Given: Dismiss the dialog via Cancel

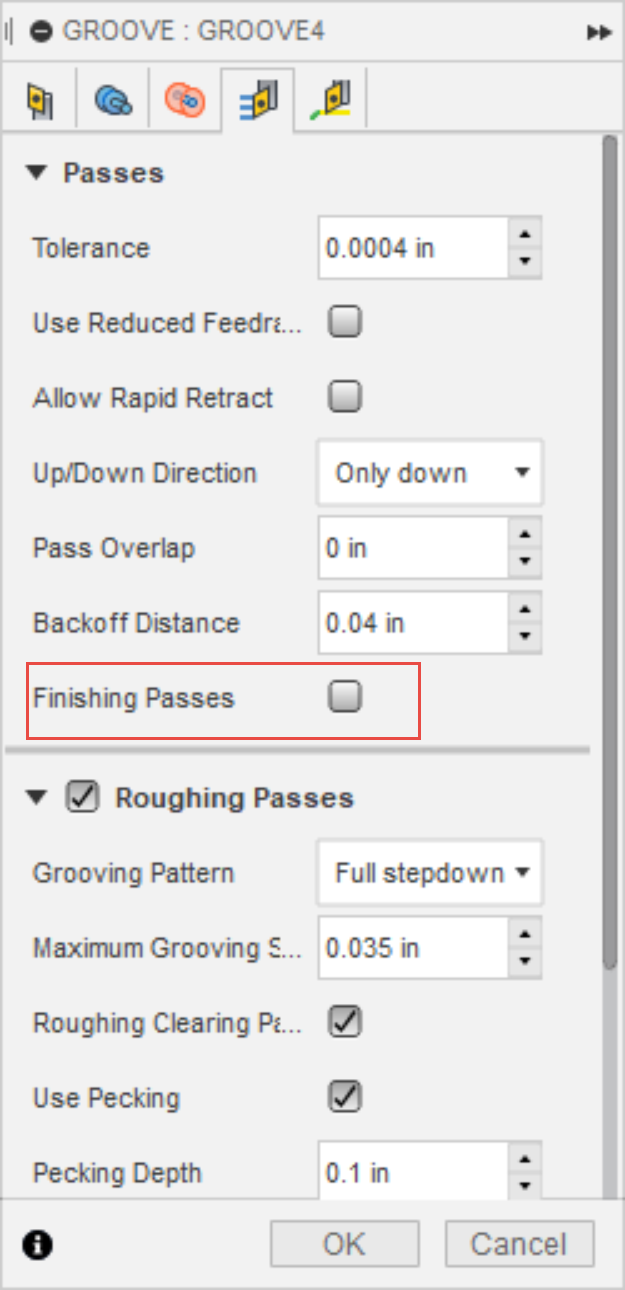Looking at the screenshot, I should coord(518,1243).
